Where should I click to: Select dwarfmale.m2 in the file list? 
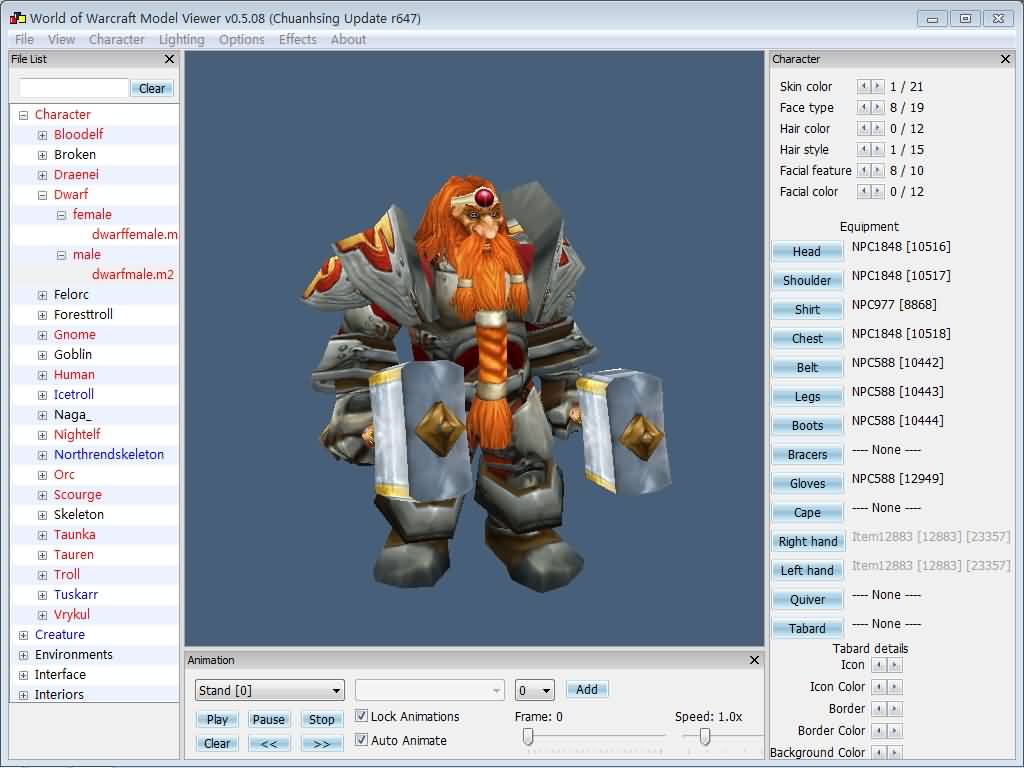click(133, 274)
